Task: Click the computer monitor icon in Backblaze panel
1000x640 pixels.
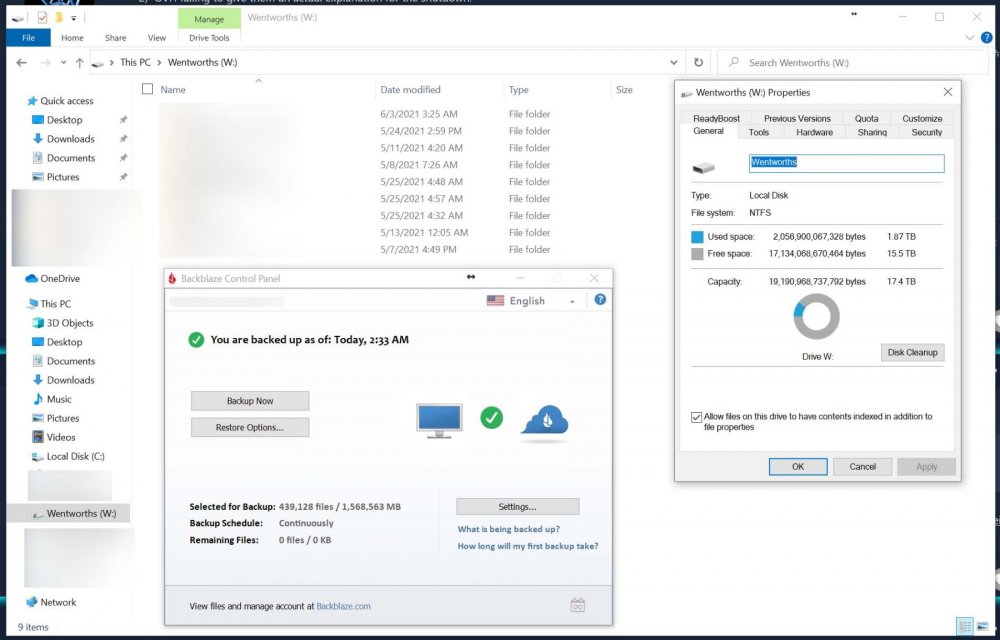Action: [438, 418]
